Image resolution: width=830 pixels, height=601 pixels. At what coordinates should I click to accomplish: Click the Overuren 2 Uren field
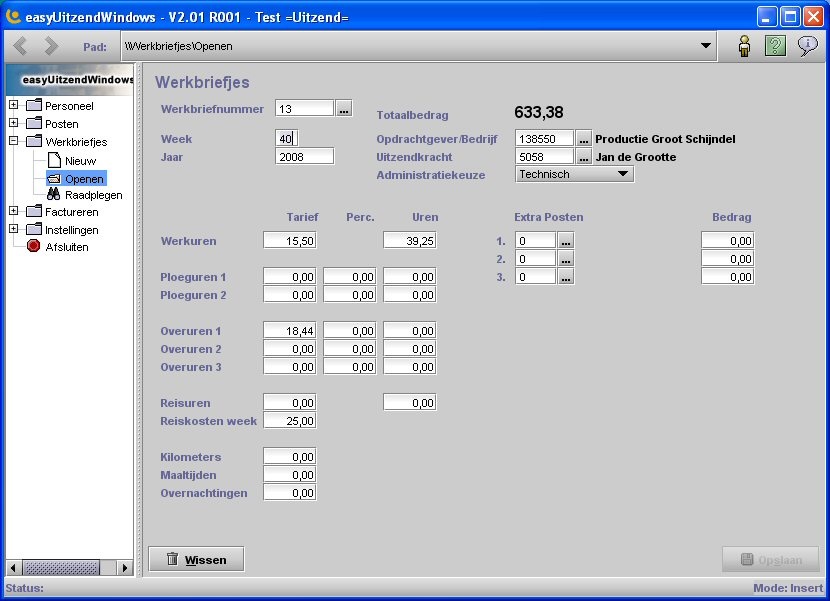[x=410, y=348]
